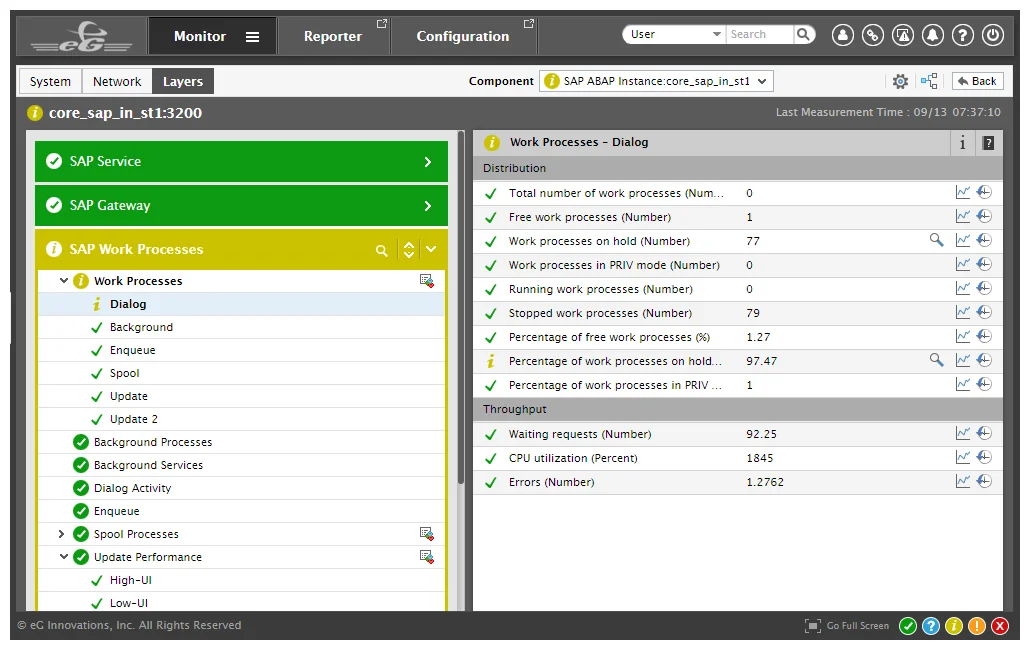Open the Component selection dropdown
Screen dimensions: 1030x650
point(656,81)
